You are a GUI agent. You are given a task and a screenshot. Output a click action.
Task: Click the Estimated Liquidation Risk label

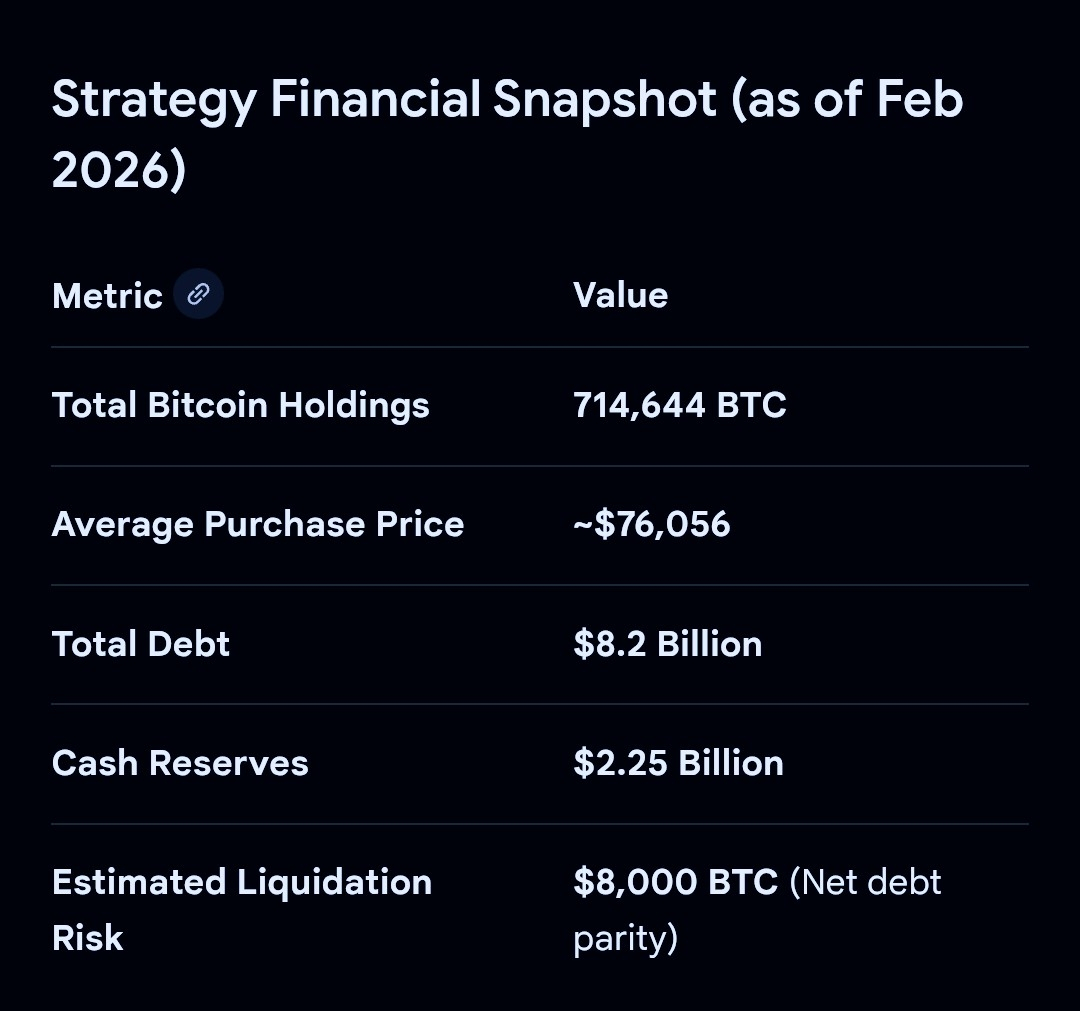coord(241,882)
